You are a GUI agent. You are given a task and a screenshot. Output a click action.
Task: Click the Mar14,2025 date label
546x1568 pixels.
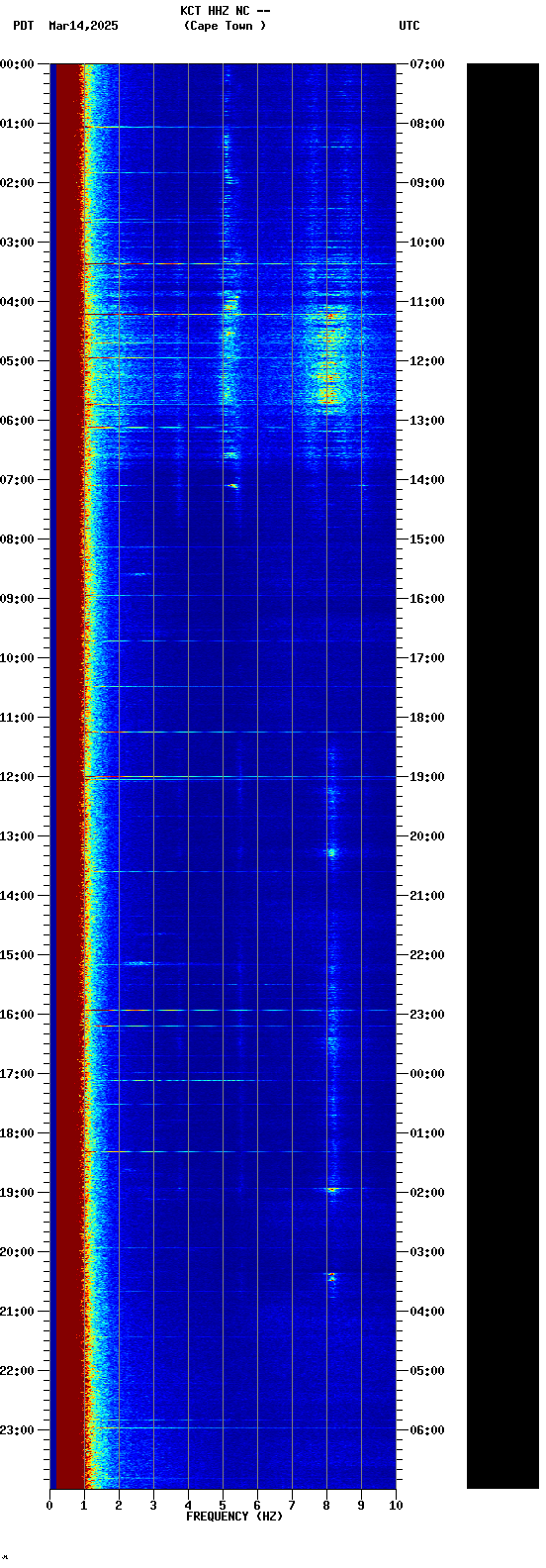(83, 26)
